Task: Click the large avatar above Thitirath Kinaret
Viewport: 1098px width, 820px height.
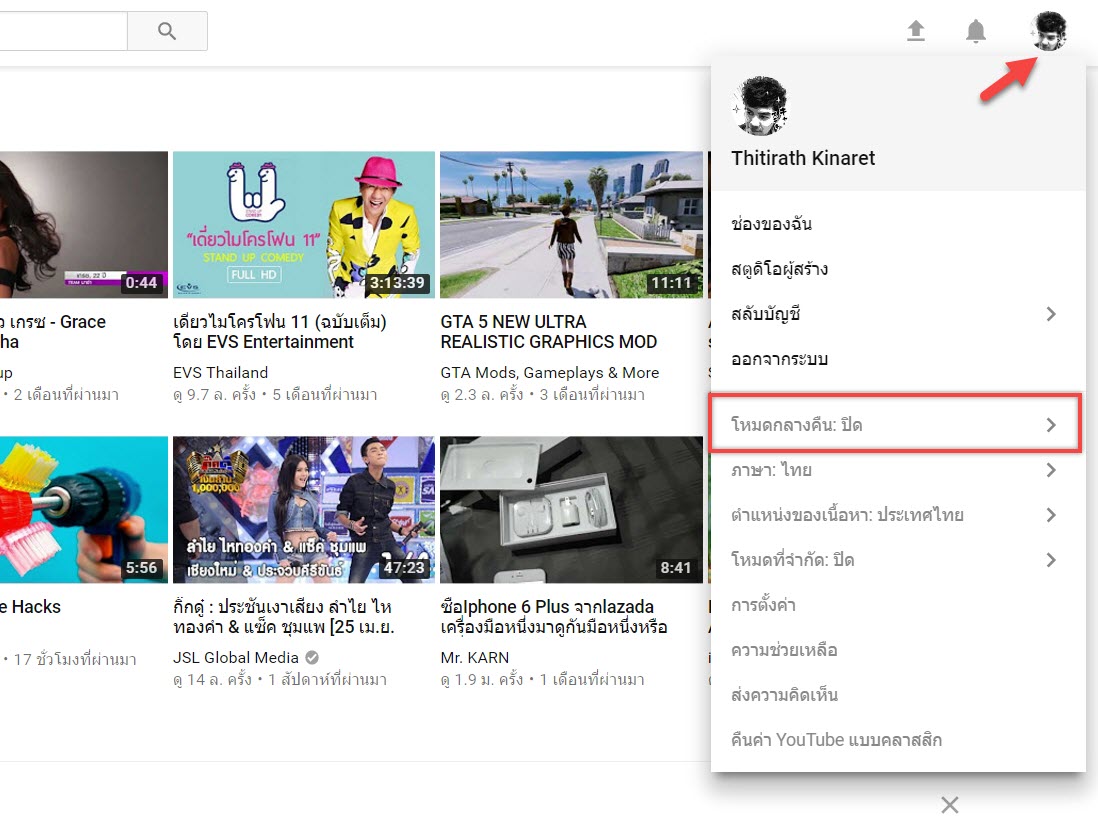Action: click(x=760, y=107)
